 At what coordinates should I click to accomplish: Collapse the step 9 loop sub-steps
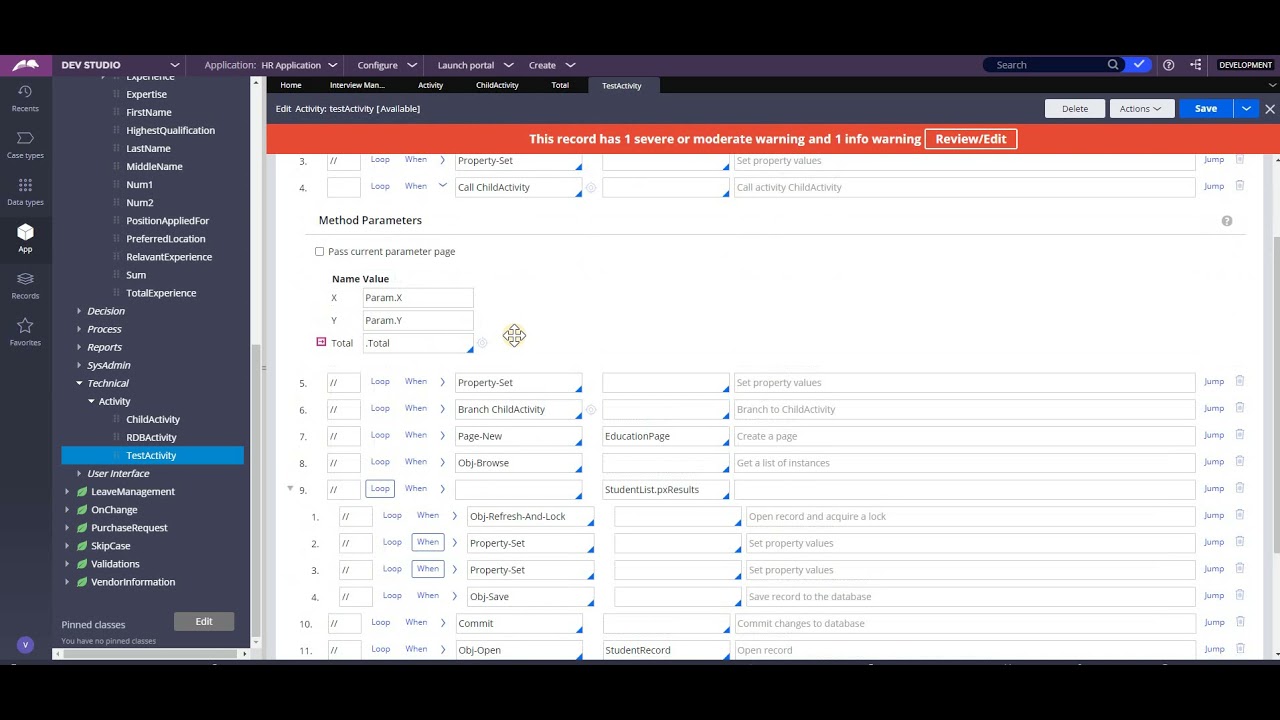(x=290, y=488)
